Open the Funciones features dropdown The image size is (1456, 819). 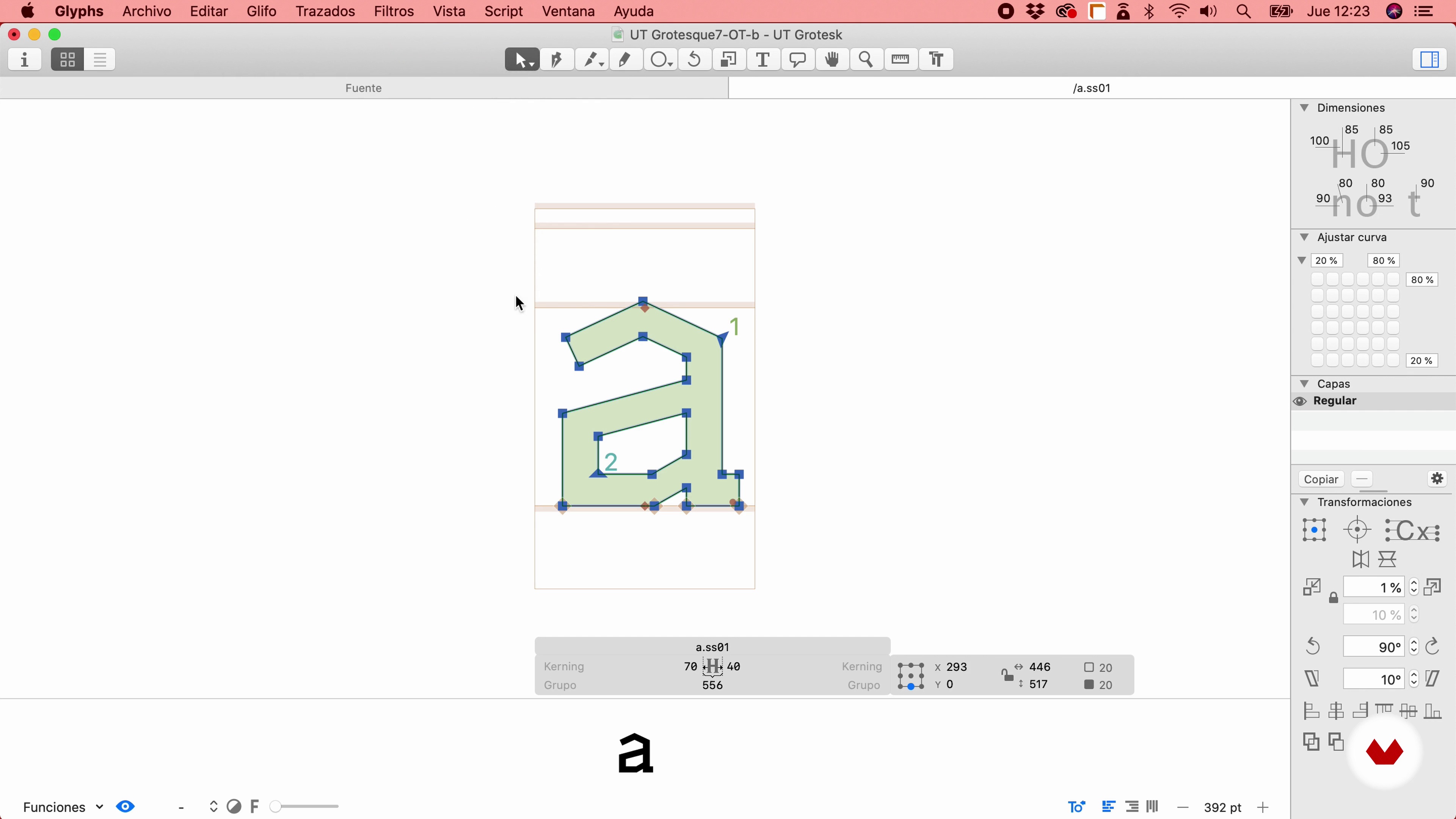(x=63, y=807)
